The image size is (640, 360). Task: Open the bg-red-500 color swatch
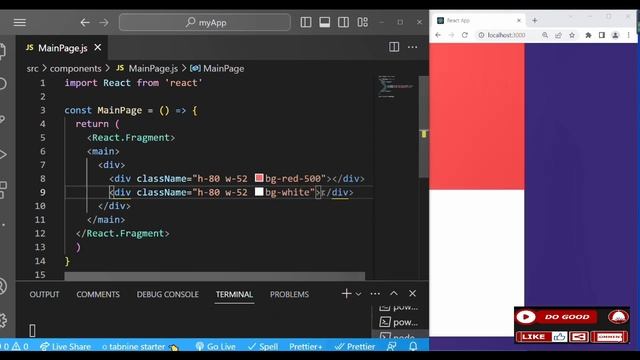pos(259,178)
